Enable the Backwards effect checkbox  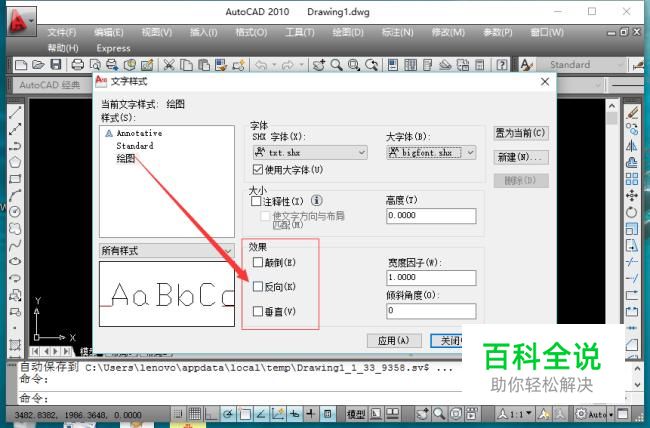click(258, 286)
